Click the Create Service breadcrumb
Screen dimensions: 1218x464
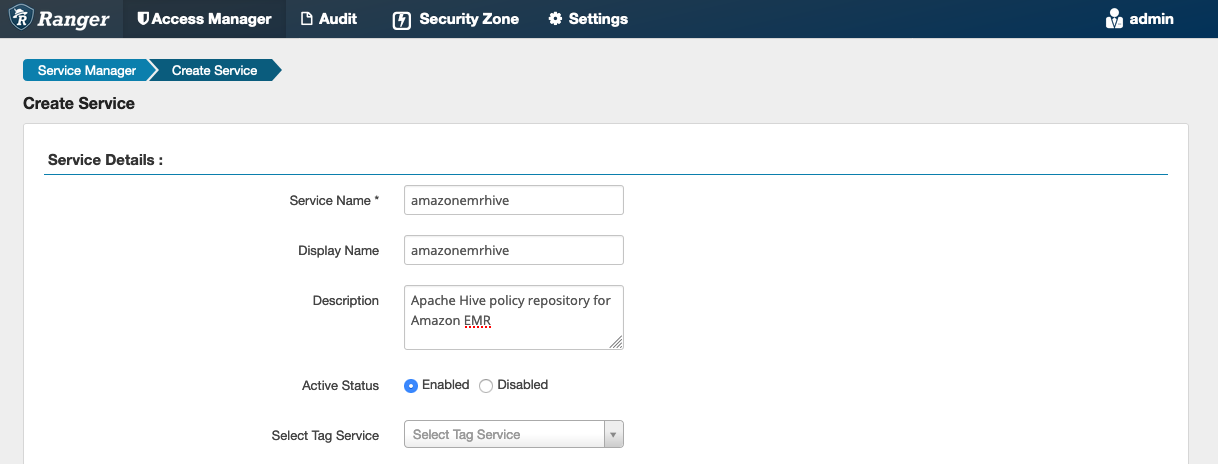pyautogui.click(x=214, y=70)
